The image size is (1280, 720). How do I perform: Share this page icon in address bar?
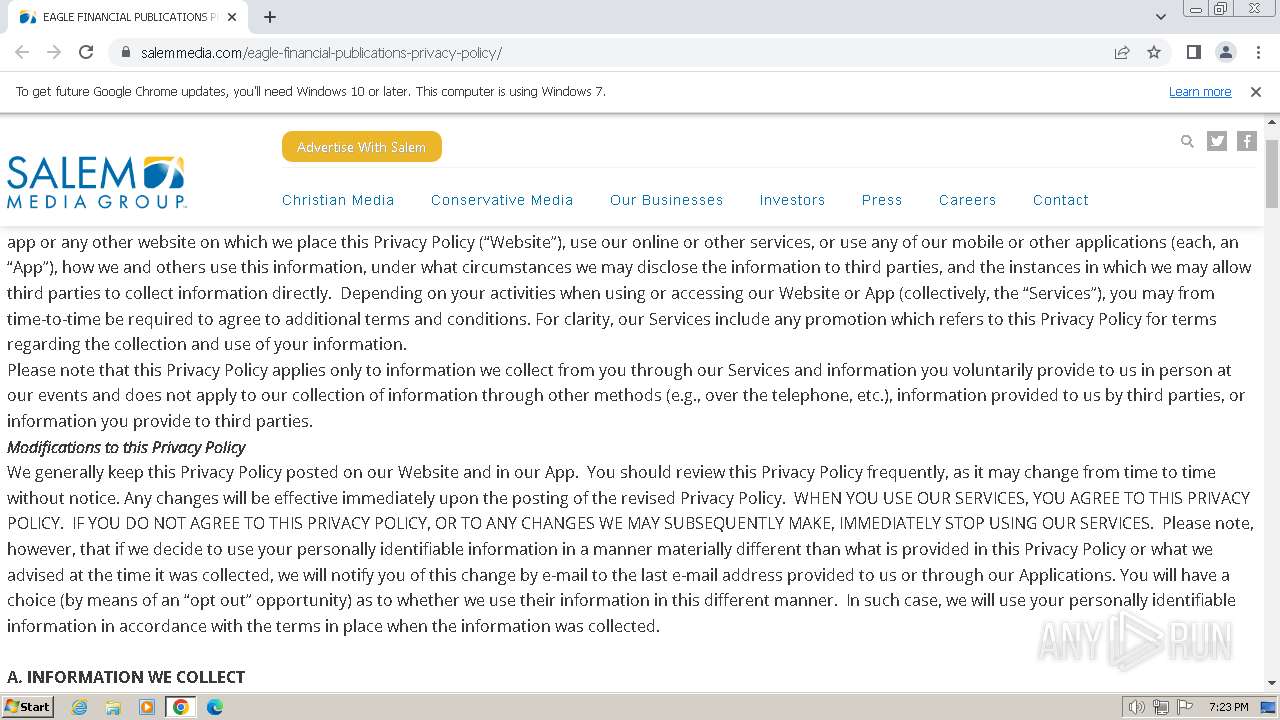coord(1122,52)
